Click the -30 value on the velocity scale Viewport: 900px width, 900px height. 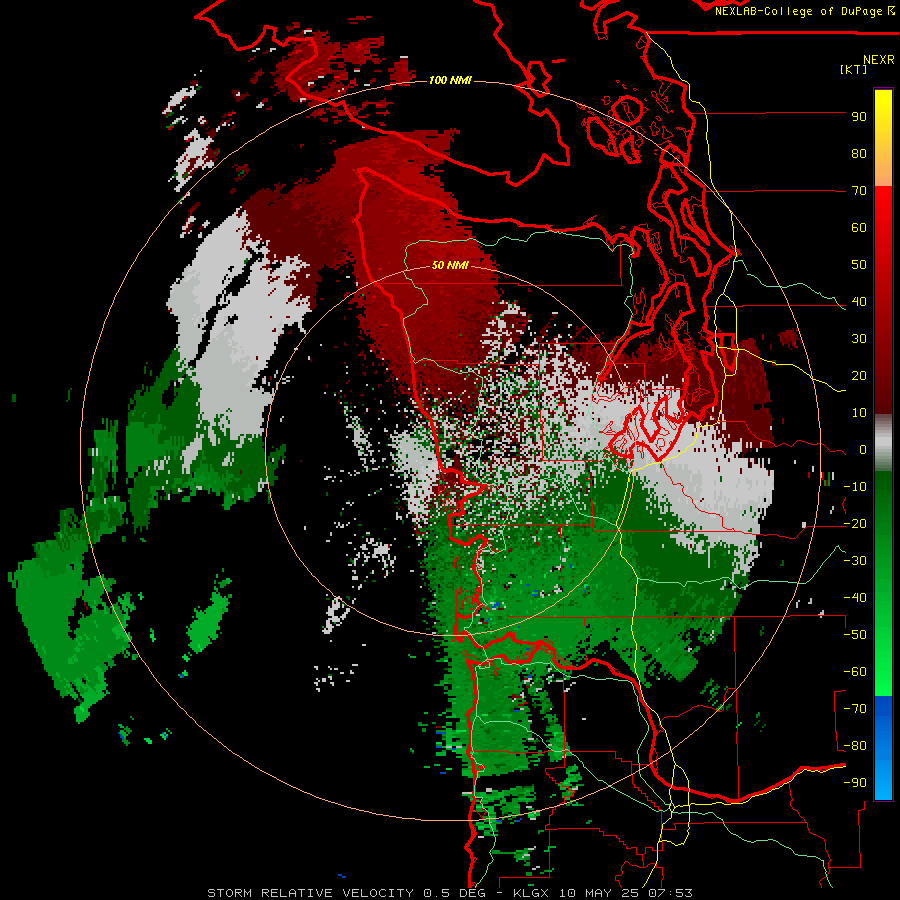(855, 561)
